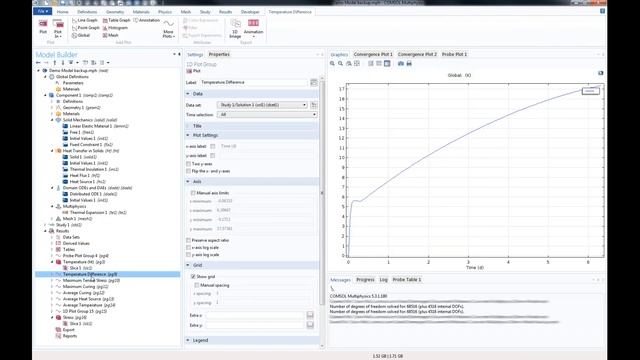Toggle the legend button in Graphics toolbar

click(387, 64)
